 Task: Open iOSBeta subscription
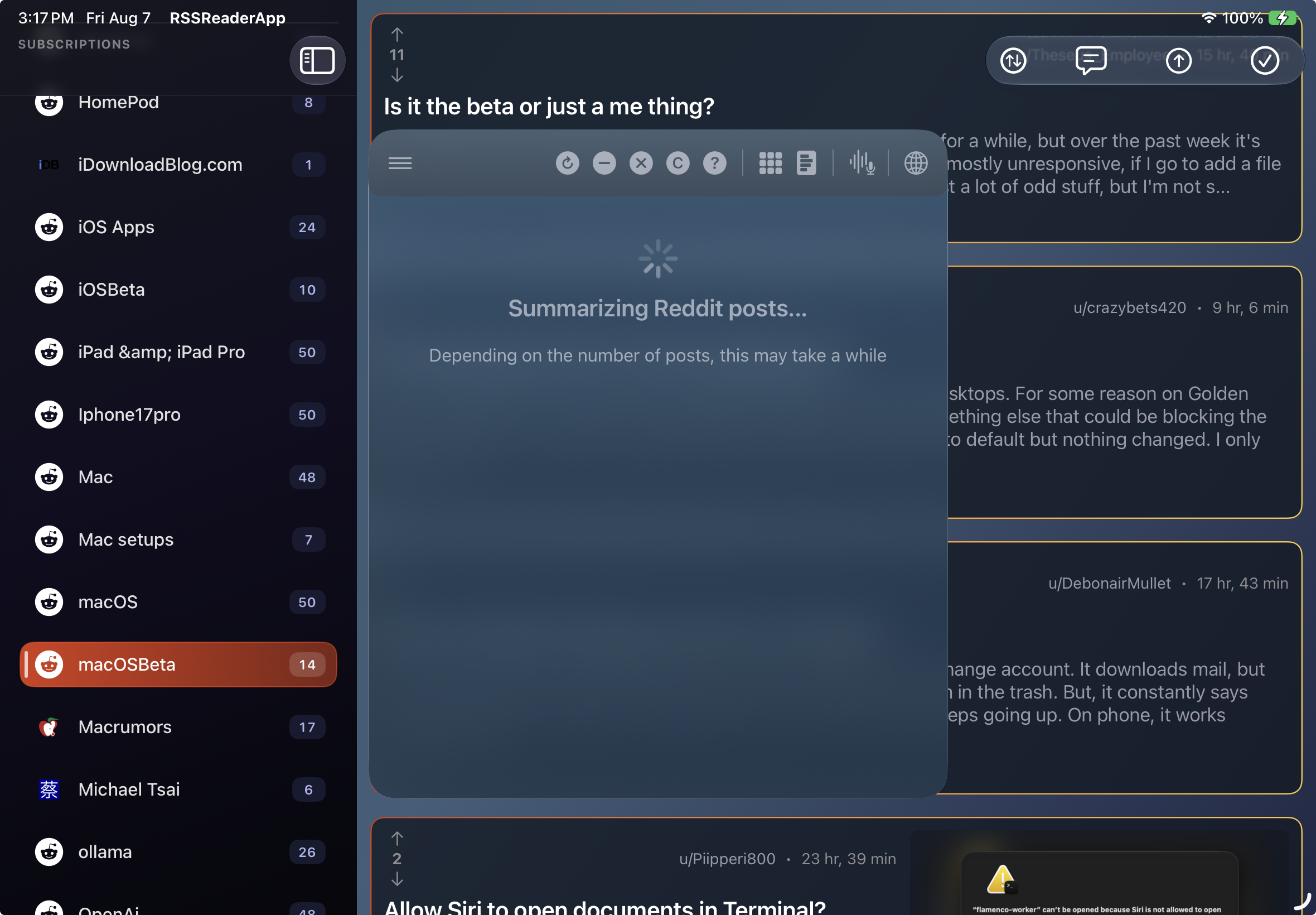tap(178, 290)
